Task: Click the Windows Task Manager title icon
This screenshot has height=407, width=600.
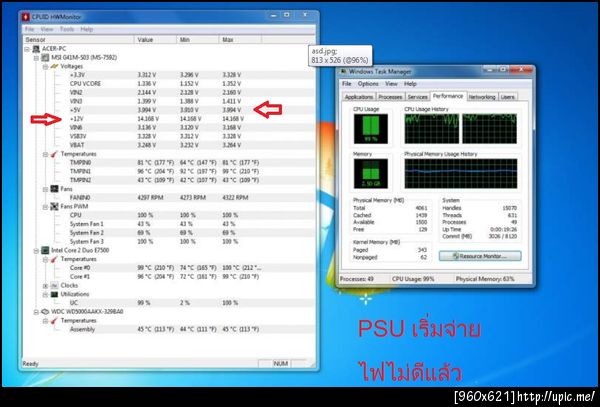Action: tap(343, 72)
